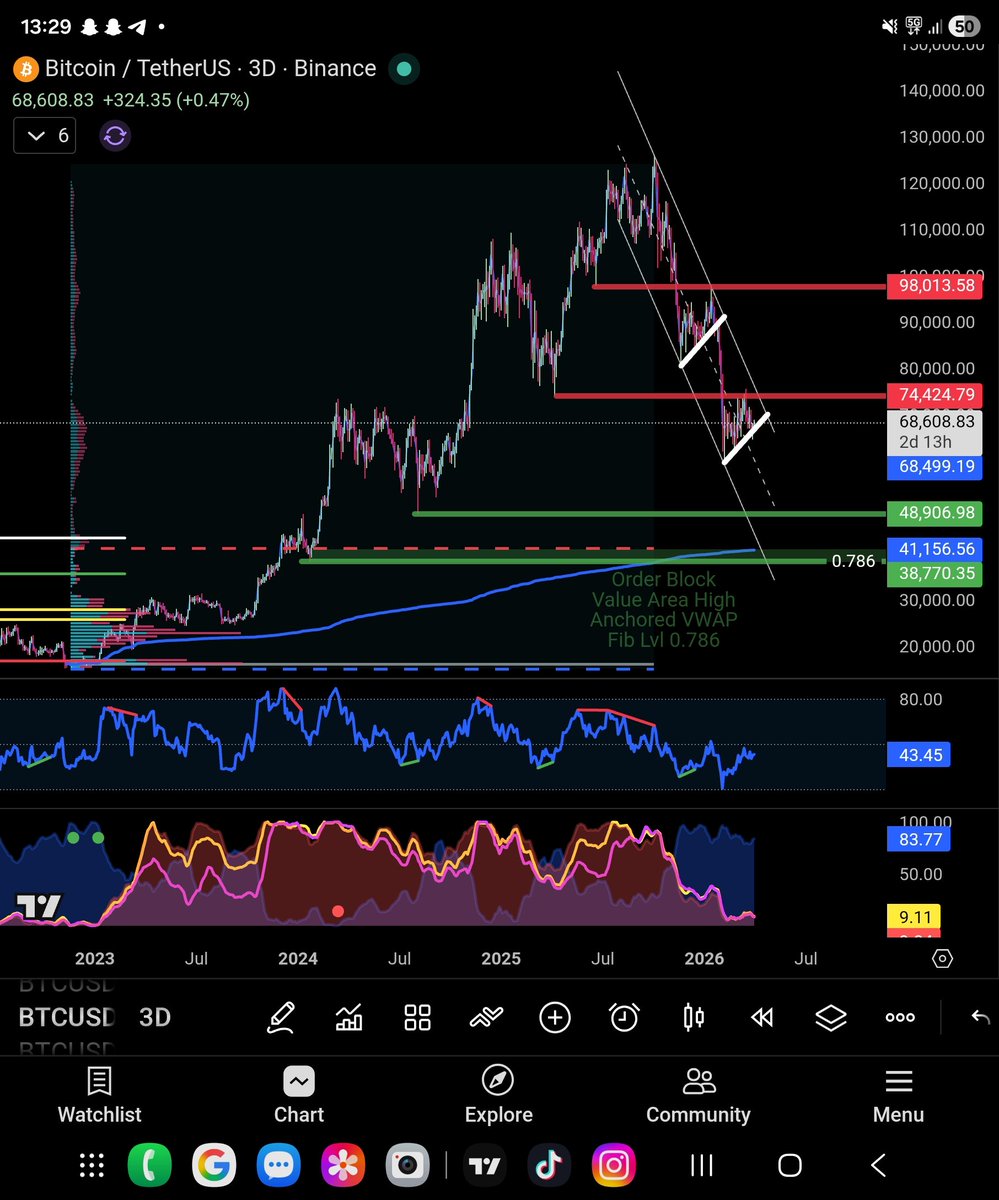This screenshot has height=1200, width=999.
Task: Open the drawing tools pencil icon
Action: pyautogui.click(x=281, y=1018)
